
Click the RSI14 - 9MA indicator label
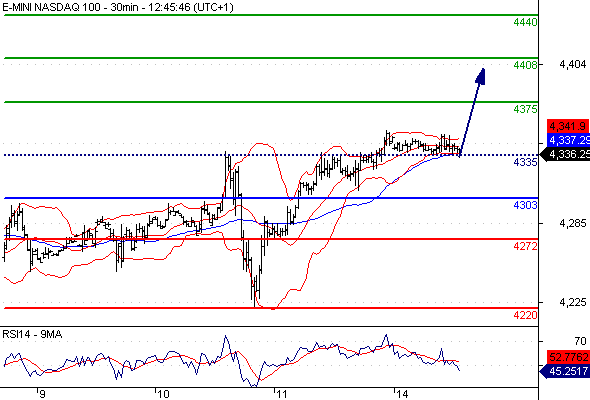pyautogui.click(x=32, y=334)
